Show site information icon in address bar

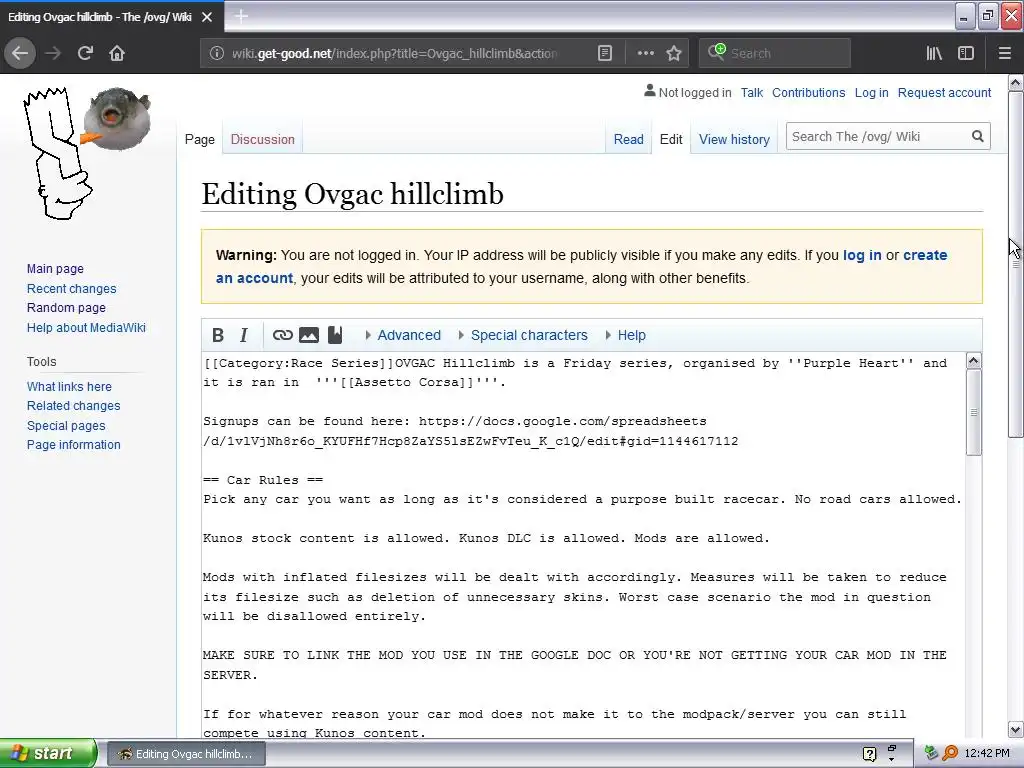pyautogui.click(x=217, y=54)
